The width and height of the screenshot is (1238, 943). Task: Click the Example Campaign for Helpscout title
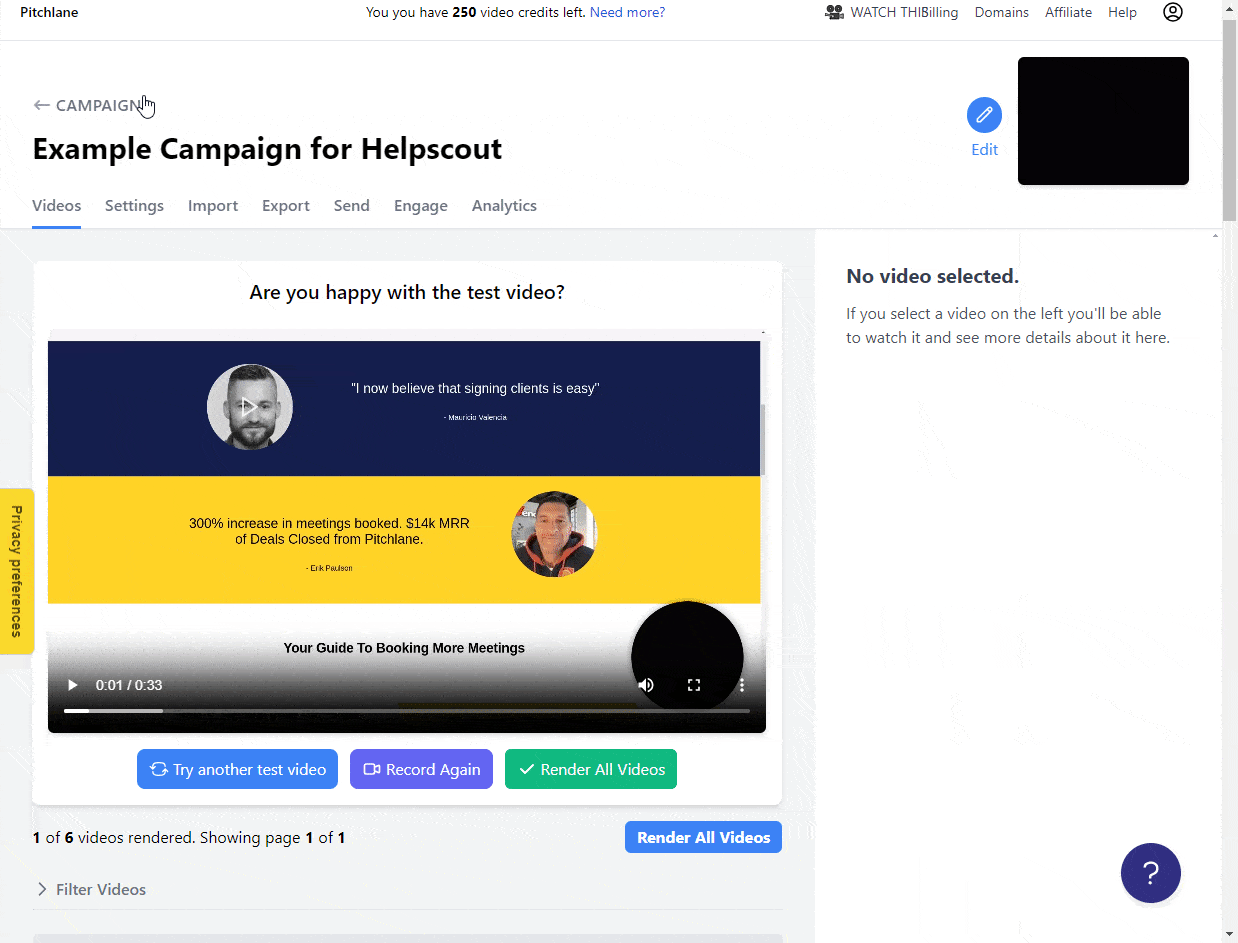pyautogui.click(x=267, y=149)
